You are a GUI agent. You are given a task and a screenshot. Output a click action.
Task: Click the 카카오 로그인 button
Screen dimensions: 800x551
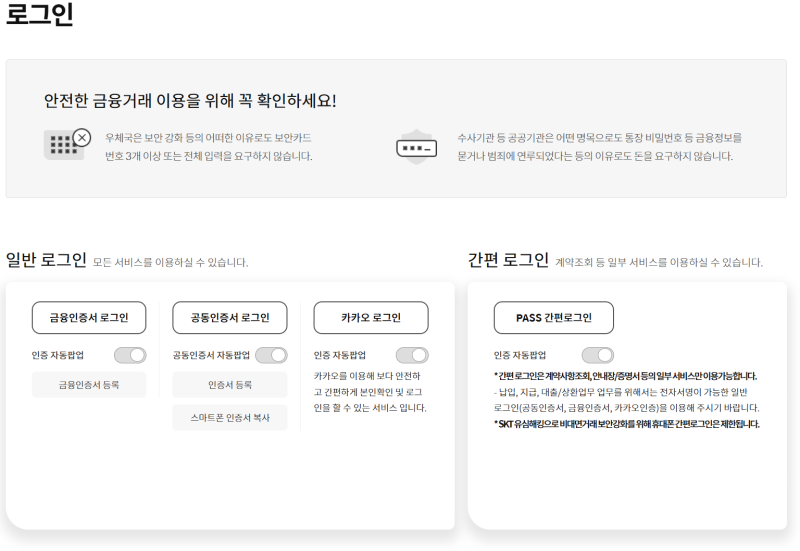[371, 317]
